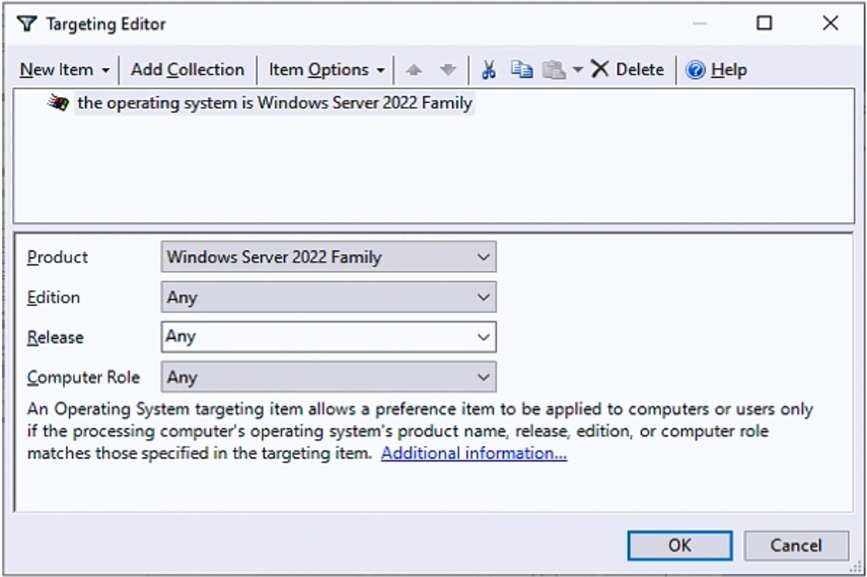Click the Targeting Editor funnel title icon

[x=27, y=24]
